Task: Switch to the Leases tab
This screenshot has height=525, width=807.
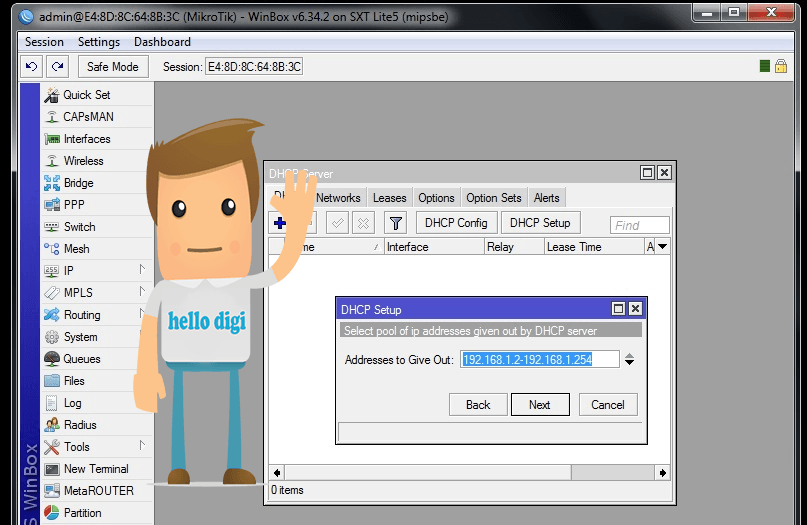Action: (x=390, y=198)
